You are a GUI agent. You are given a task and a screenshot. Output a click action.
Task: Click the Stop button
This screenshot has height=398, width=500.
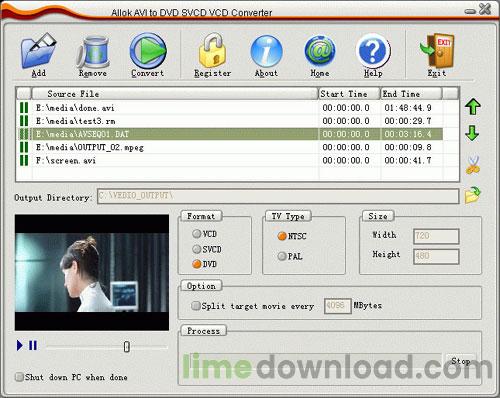(x=461, y=361)
